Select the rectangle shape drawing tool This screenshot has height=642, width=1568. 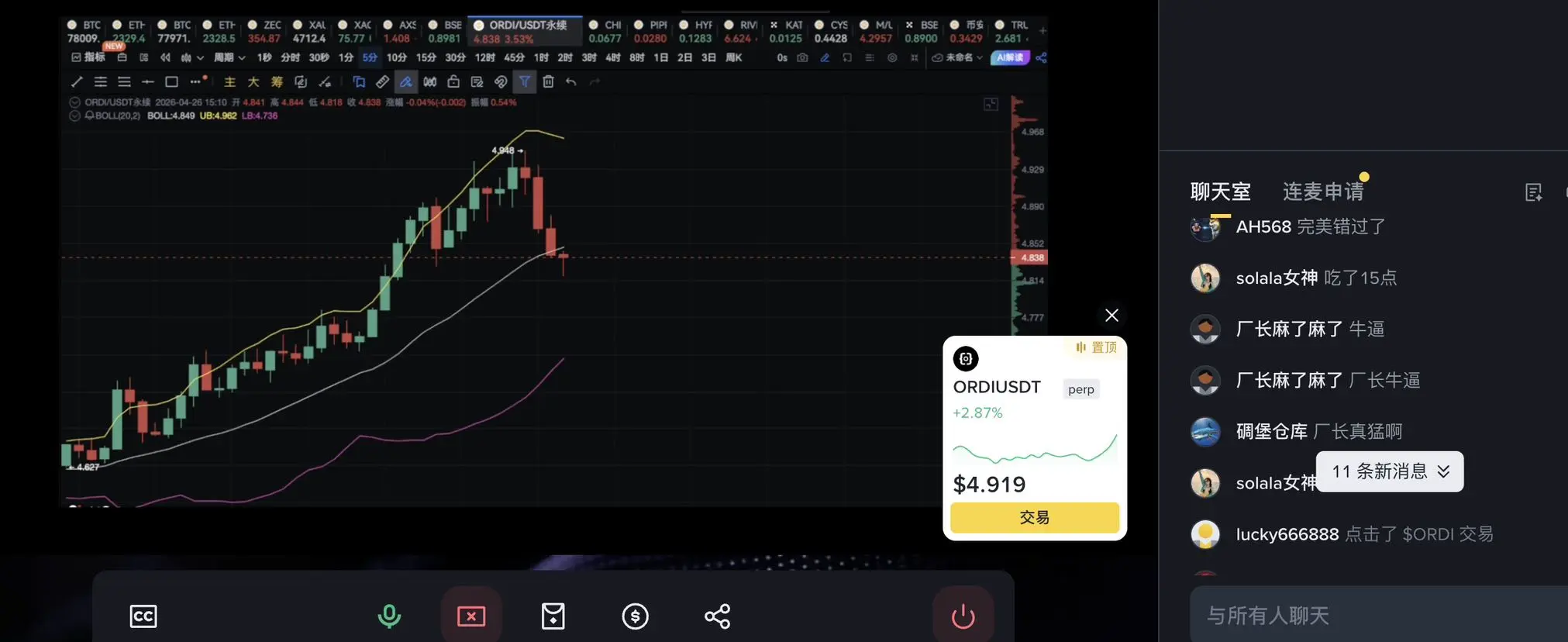[172, 81]
